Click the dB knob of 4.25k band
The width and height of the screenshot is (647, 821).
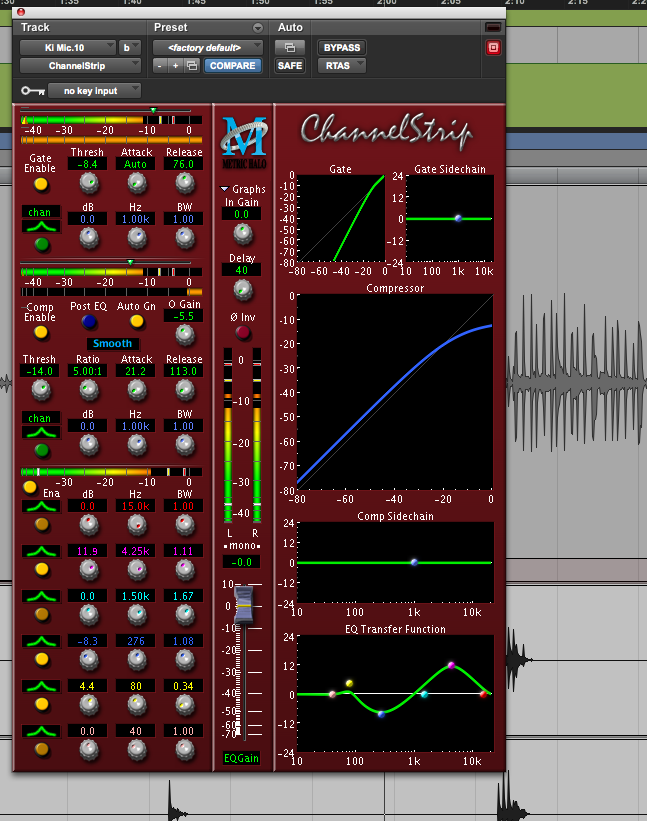89,570
